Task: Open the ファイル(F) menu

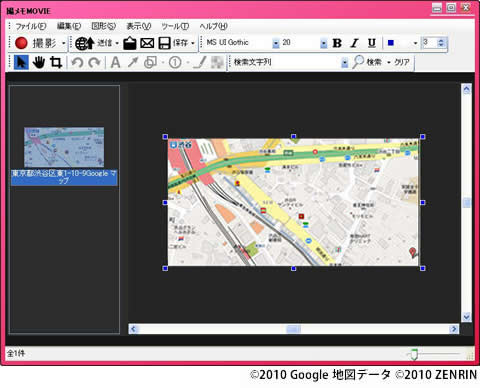Action: point(31,26)
